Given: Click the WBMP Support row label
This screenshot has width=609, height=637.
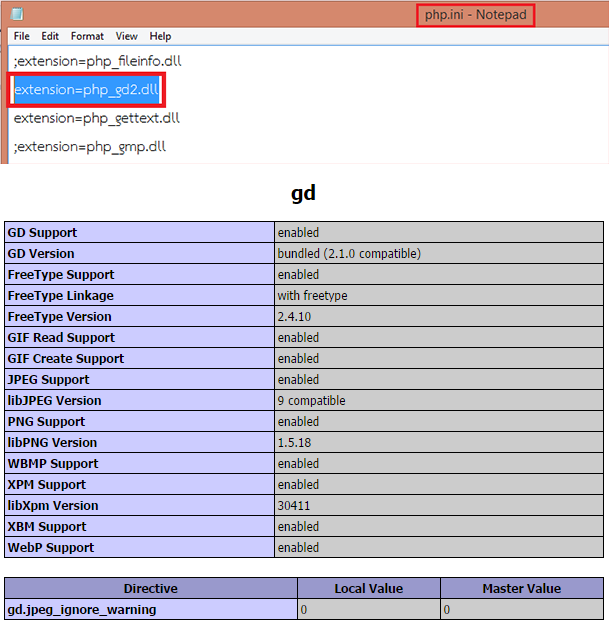Looking at the screenshot, I should [x=53, y=464].
